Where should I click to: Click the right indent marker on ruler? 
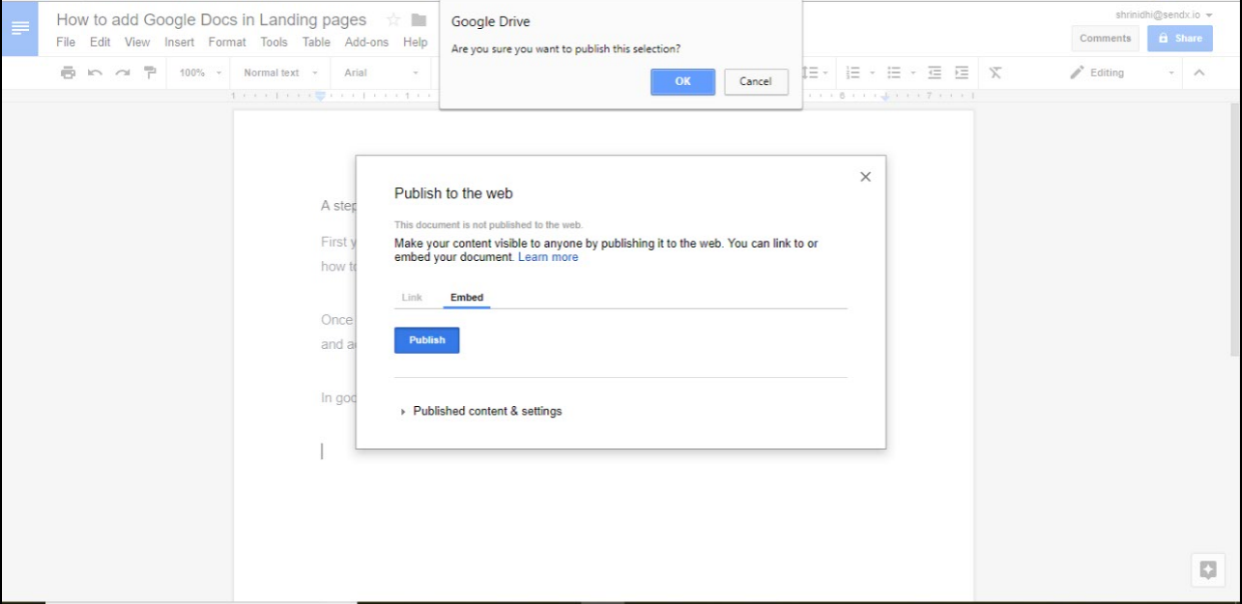pyautogui.click(x=885, y=97)
